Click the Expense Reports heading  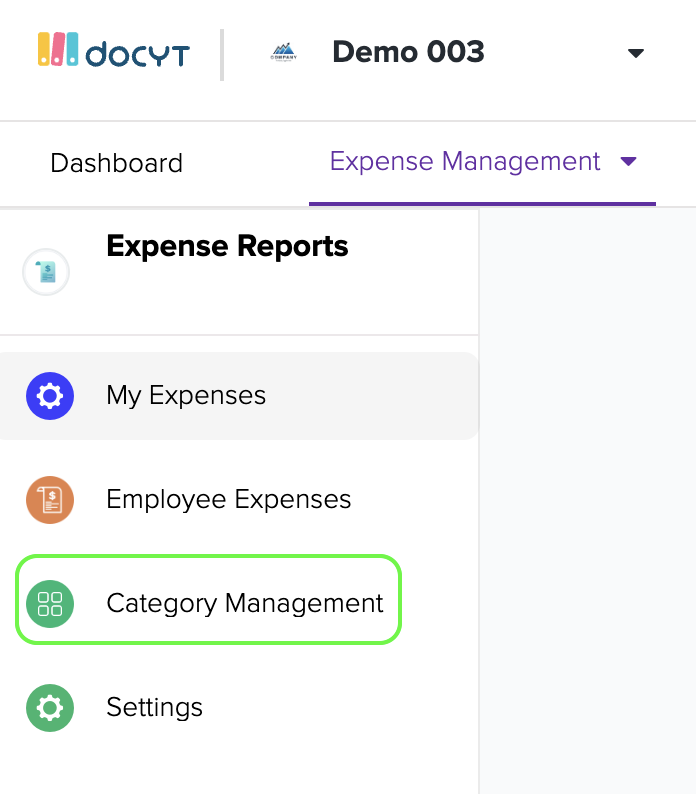click(227, 246)
